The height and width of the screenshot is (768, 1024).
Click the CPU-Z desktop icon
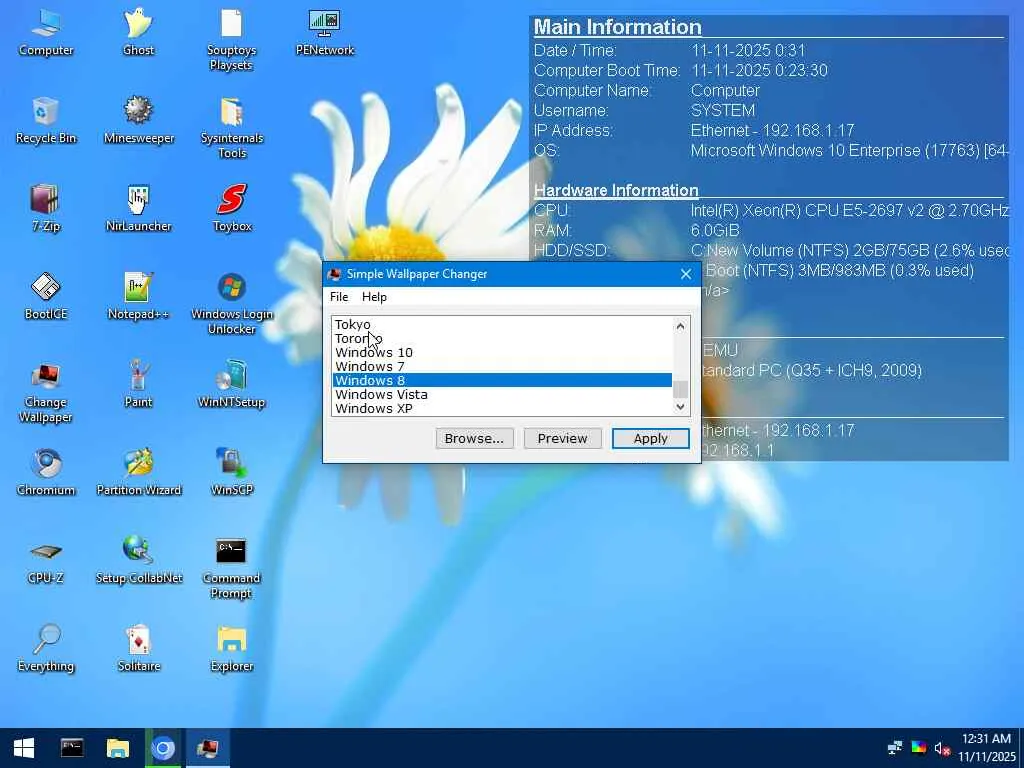click(x=46, y=561)
